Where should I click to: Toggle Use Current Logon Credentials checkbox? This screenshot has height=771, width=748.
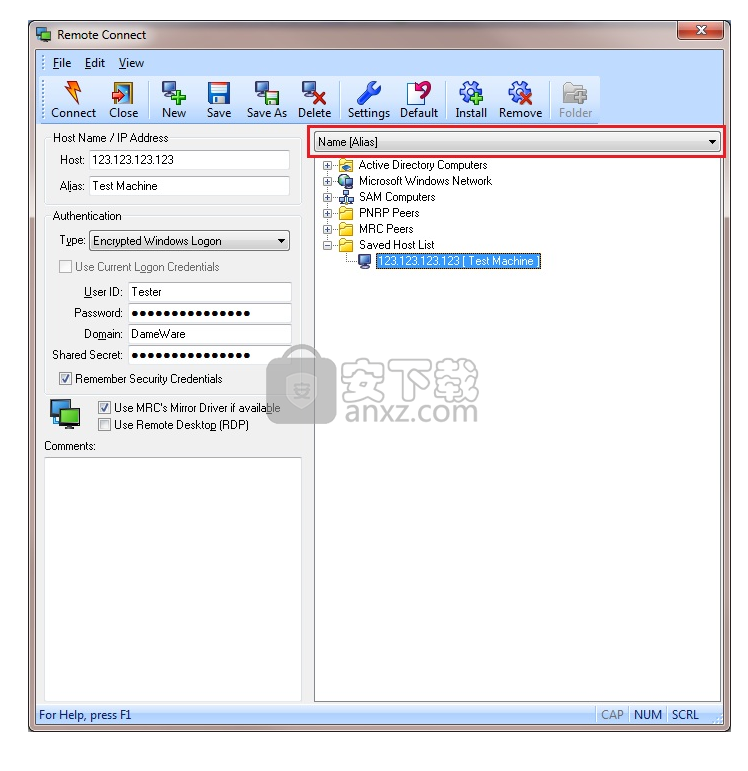tap(65, 267)
